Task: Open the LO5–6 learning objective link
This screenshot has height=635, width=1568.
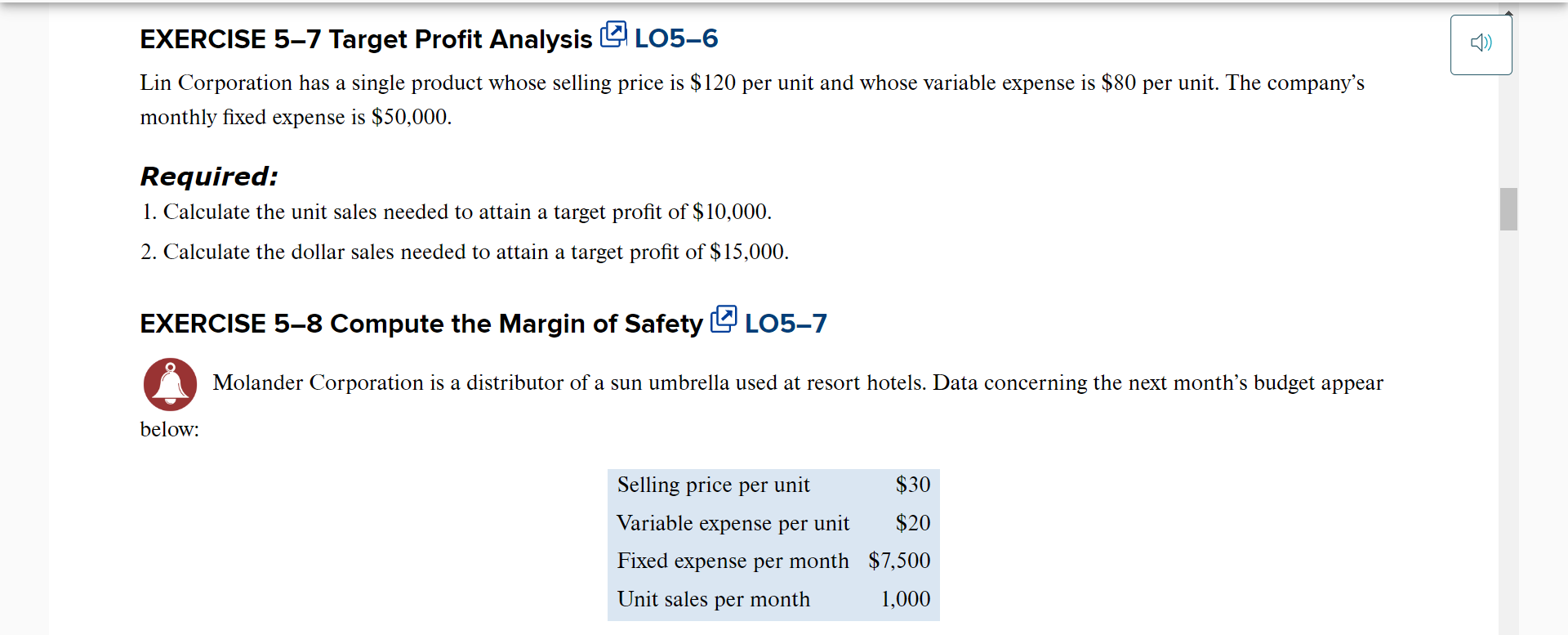Action: [x=676, y=38]
